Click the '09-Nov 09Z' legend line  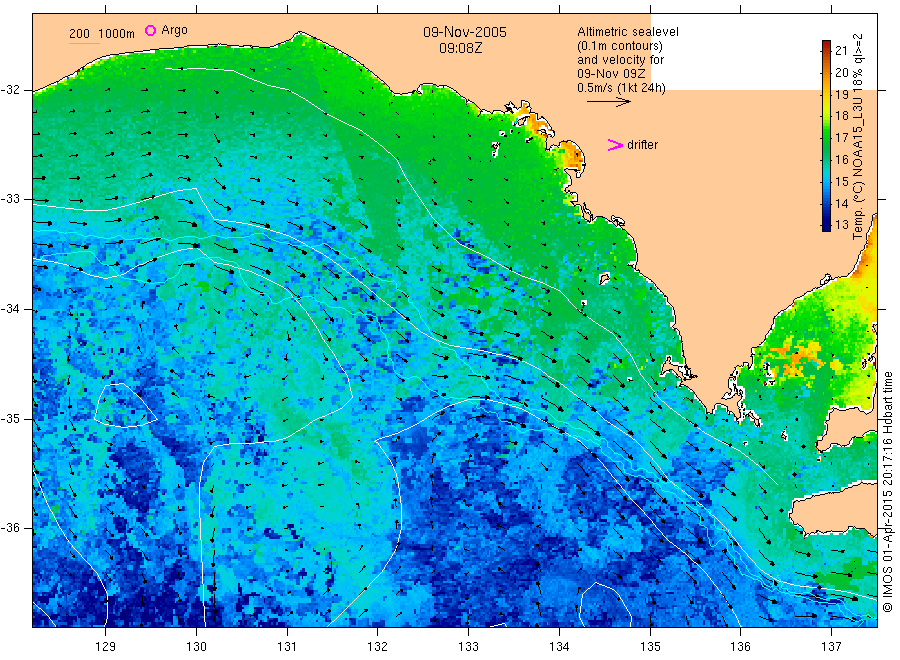click(x=611, y=74)
